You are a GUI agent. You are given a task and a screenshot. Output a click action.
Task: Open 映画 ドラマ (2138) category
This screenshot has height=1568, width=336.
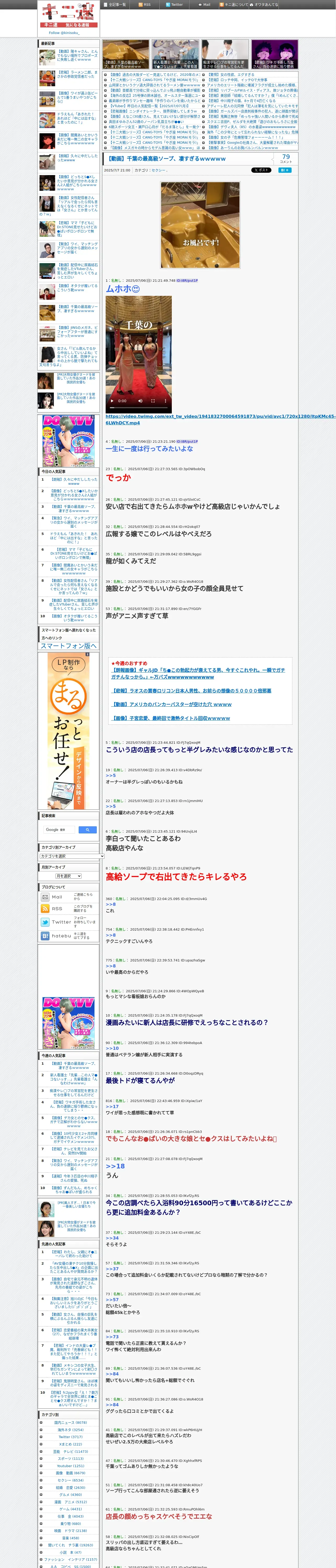71,1531
